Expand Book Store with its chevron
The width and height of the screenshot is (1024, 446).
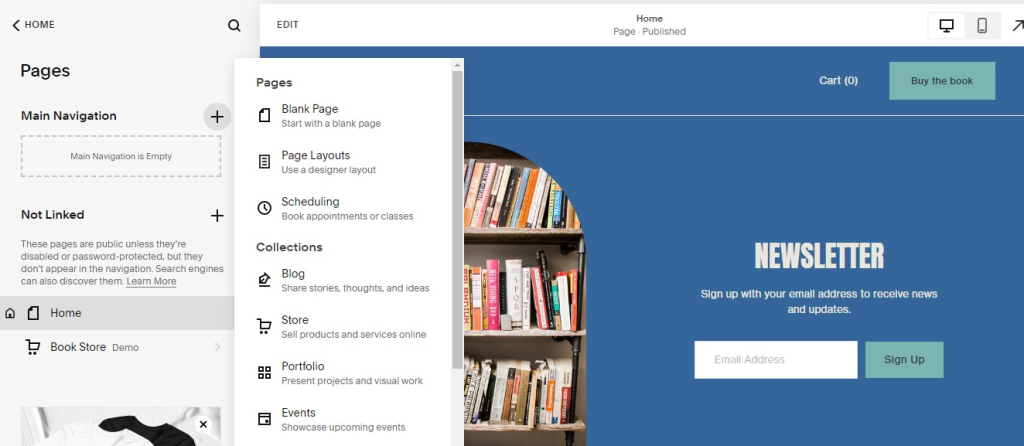217,347
